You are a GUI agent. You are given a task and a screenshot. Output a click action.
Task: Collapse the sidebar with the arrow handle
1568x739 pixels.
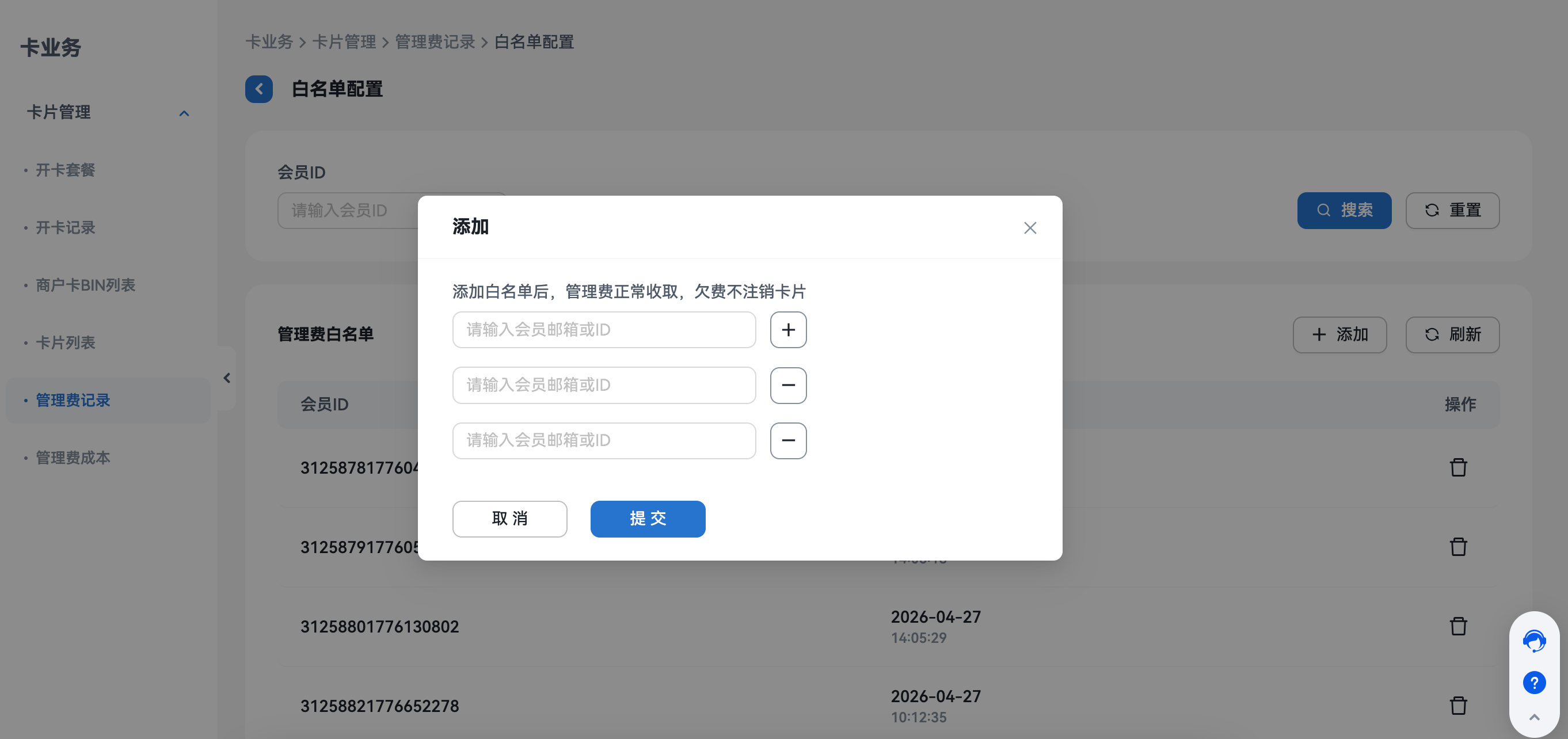click(226, 378)
